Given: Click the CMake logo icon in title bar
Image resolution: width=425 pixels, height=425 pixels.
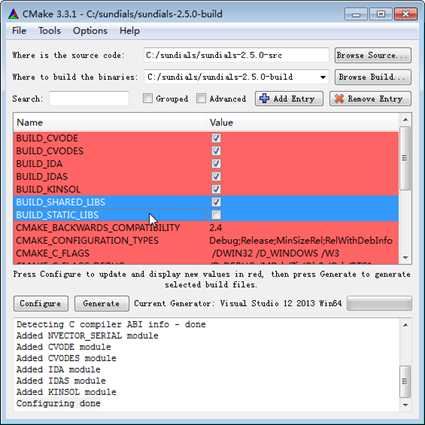Looking at the screenshot, I should click(x=13, y=14).
